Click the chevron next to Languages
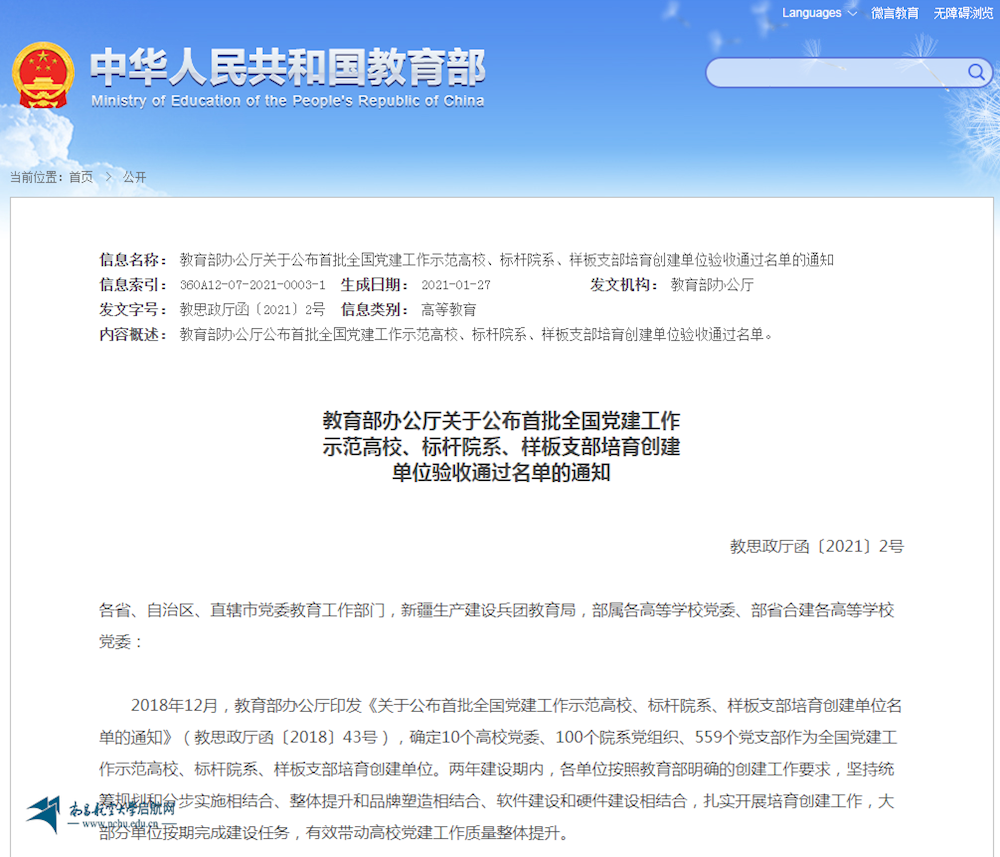Image resolution: width=1000 pixels, height=857 pixels. [852, 13]
